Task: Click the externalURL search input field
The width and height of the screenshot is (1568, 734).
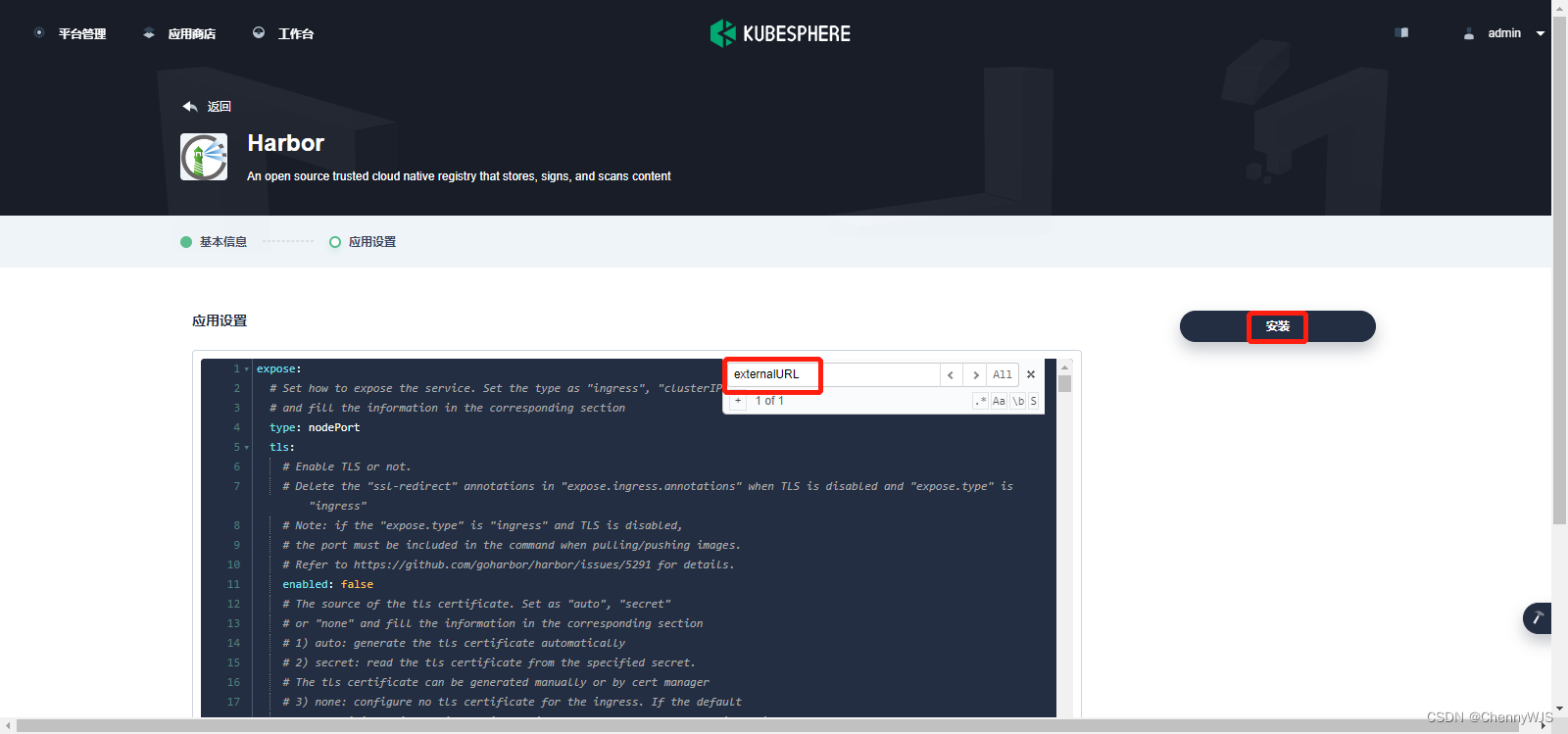Action: tap(833, 374)
